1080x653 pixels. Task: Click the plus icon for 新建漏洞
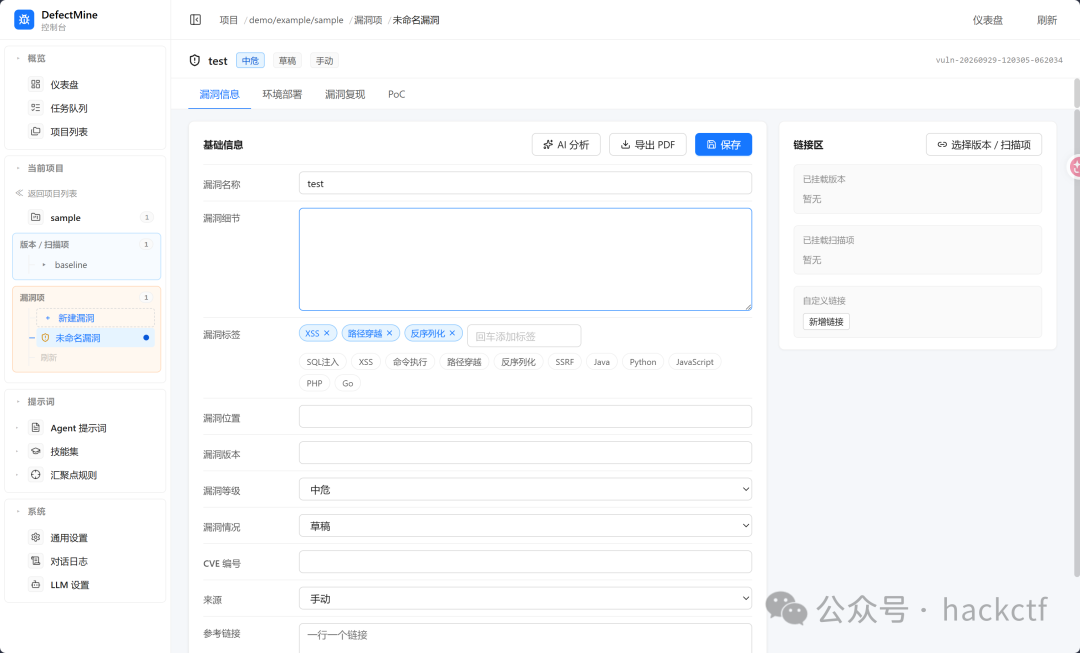pyautogui.click(x=48, y=318)
